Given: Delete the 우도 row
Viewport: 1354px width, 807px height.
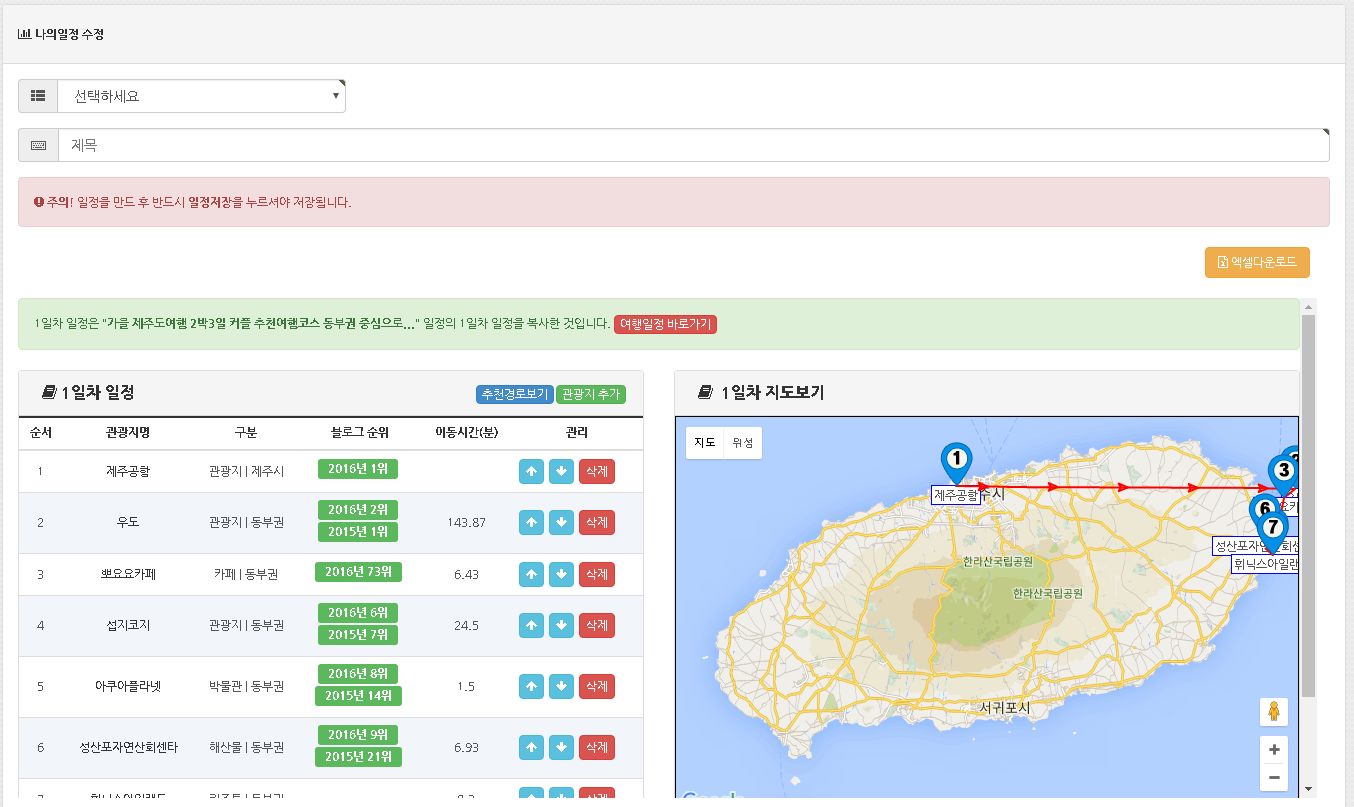Looking at the screenshot, I should [597, 523].
